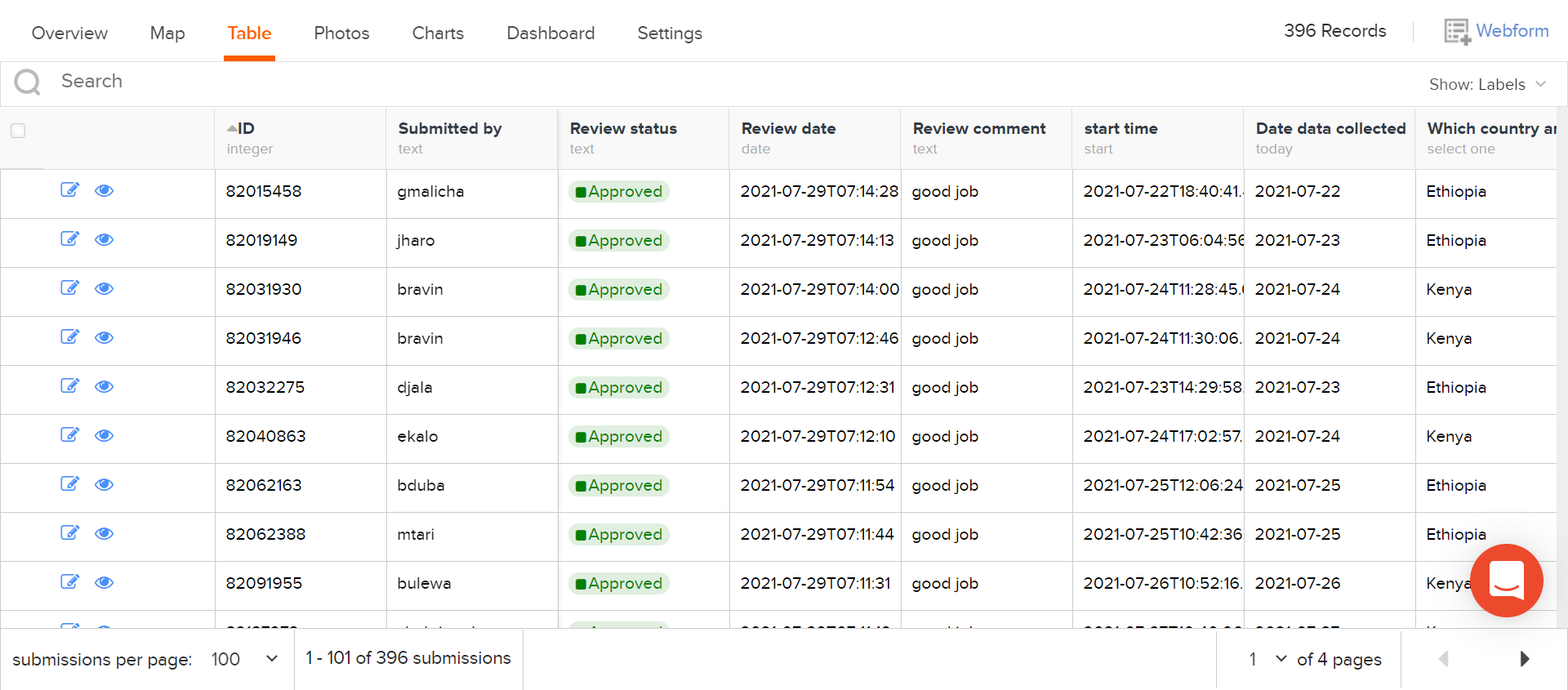Edit submission 82031946 pencil icon
Viewport: 1568px width, 690px height.
click(x=70, y=337)
